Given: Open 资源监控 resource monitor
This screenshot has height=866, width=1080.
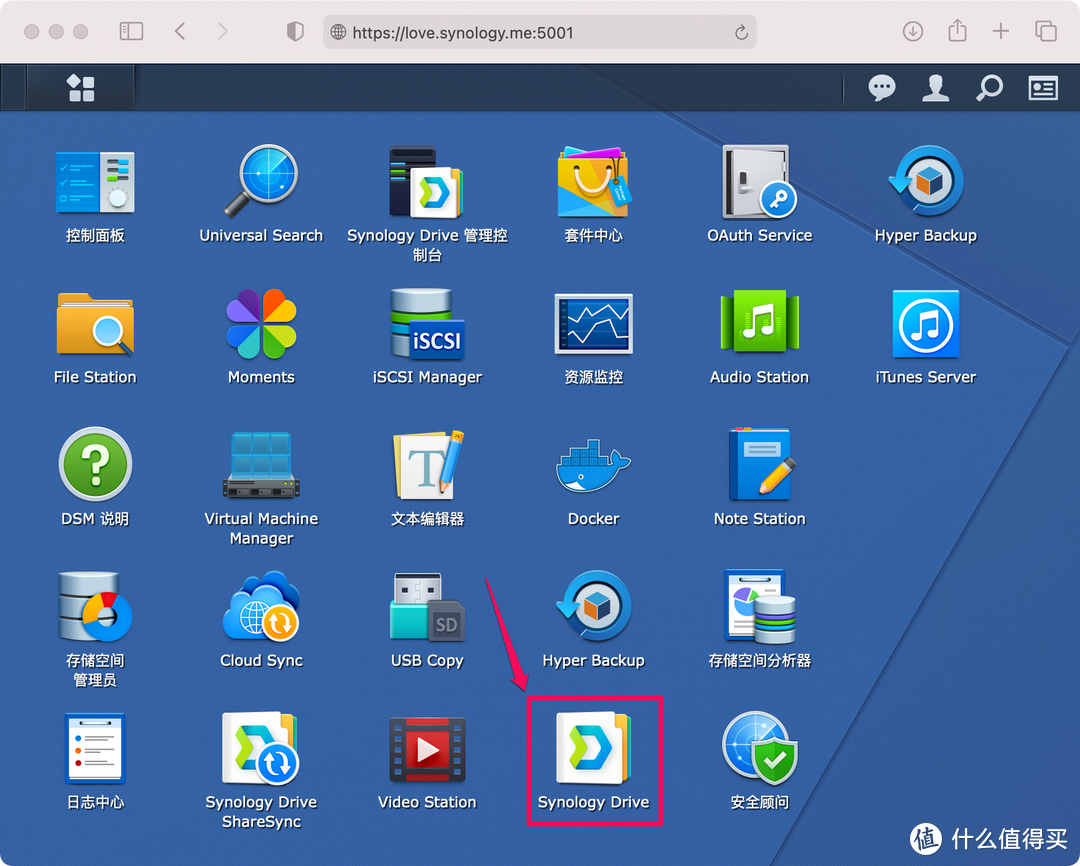Looking at the screenshot, I should point(593,324).
